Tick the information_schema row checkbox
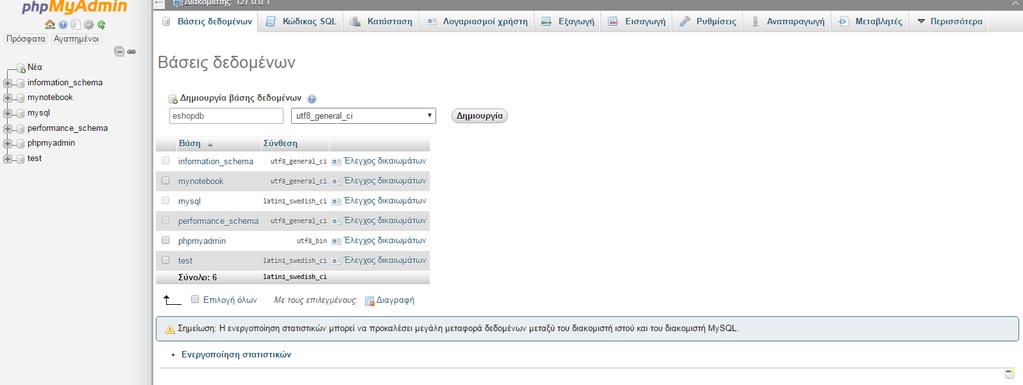The width and height of the screenshot is (1023, 385). (165, 161)
